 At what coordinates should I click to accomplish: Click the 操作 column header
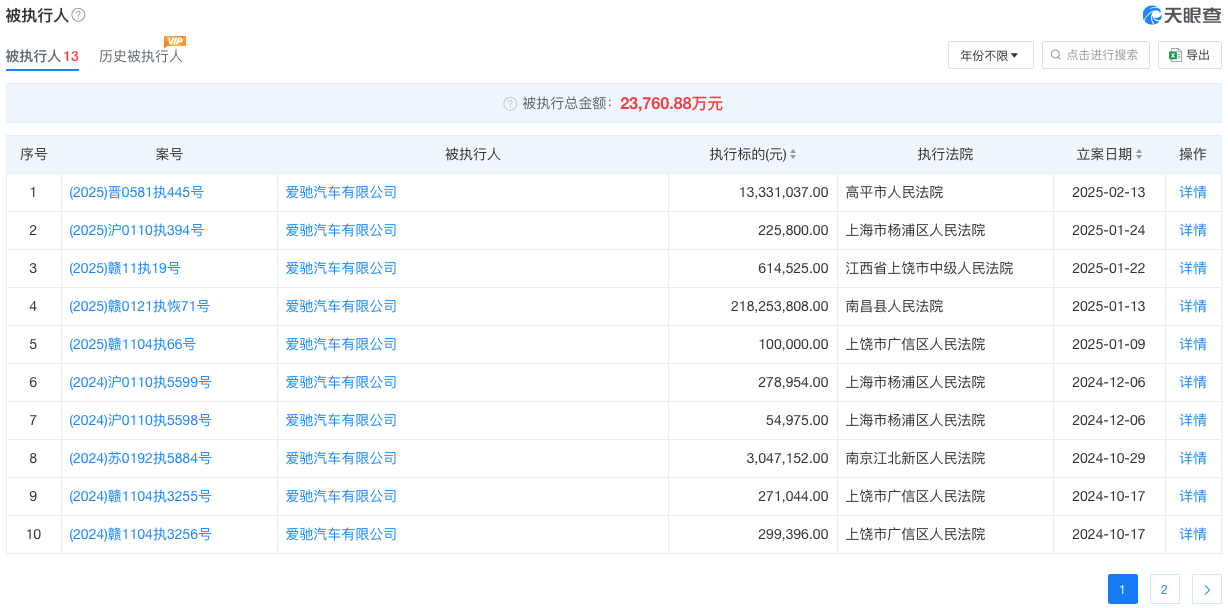coord(1193,155)
